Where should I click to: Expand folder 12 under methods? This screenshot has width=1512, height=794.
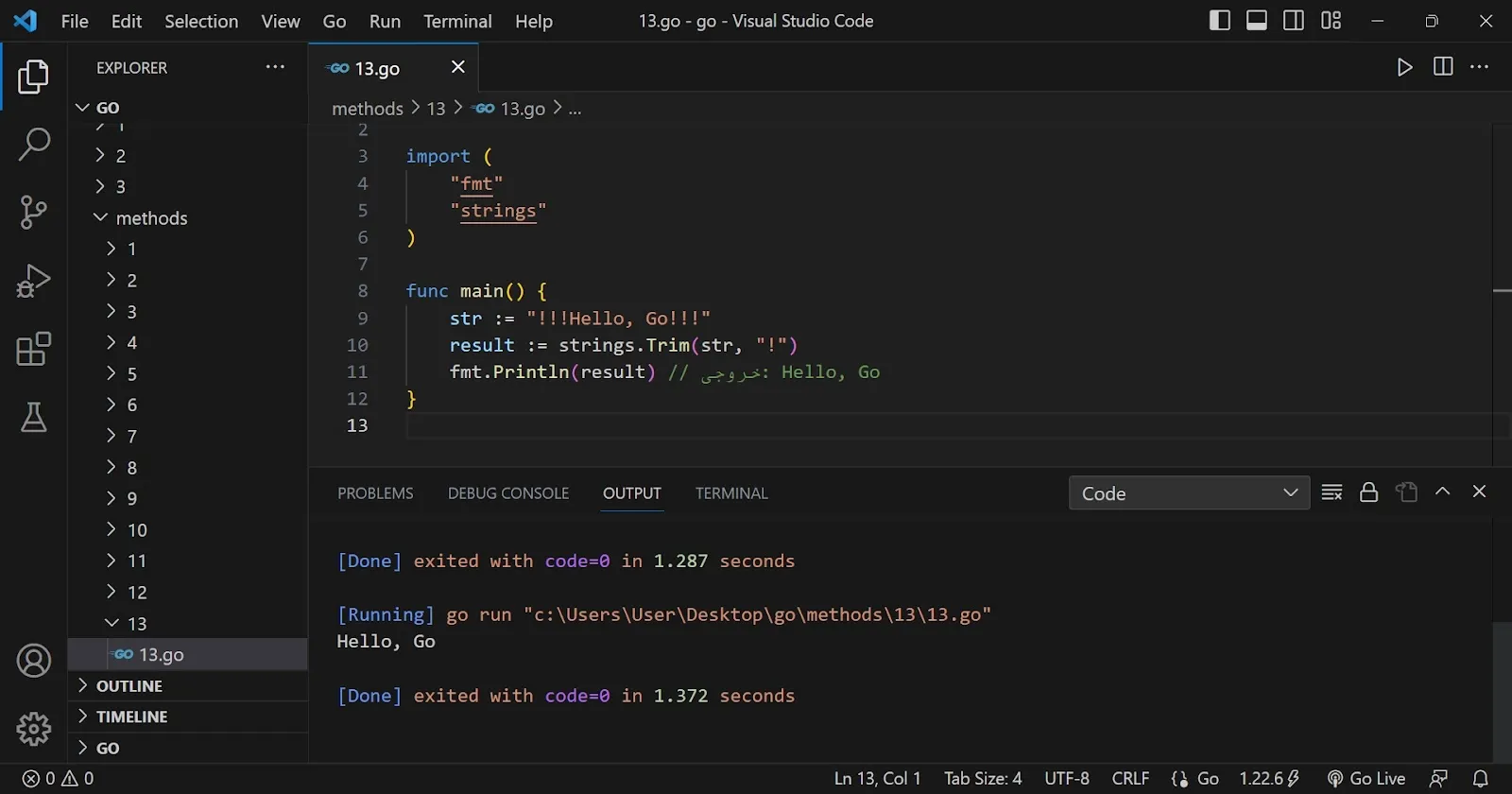pos(188,593)
